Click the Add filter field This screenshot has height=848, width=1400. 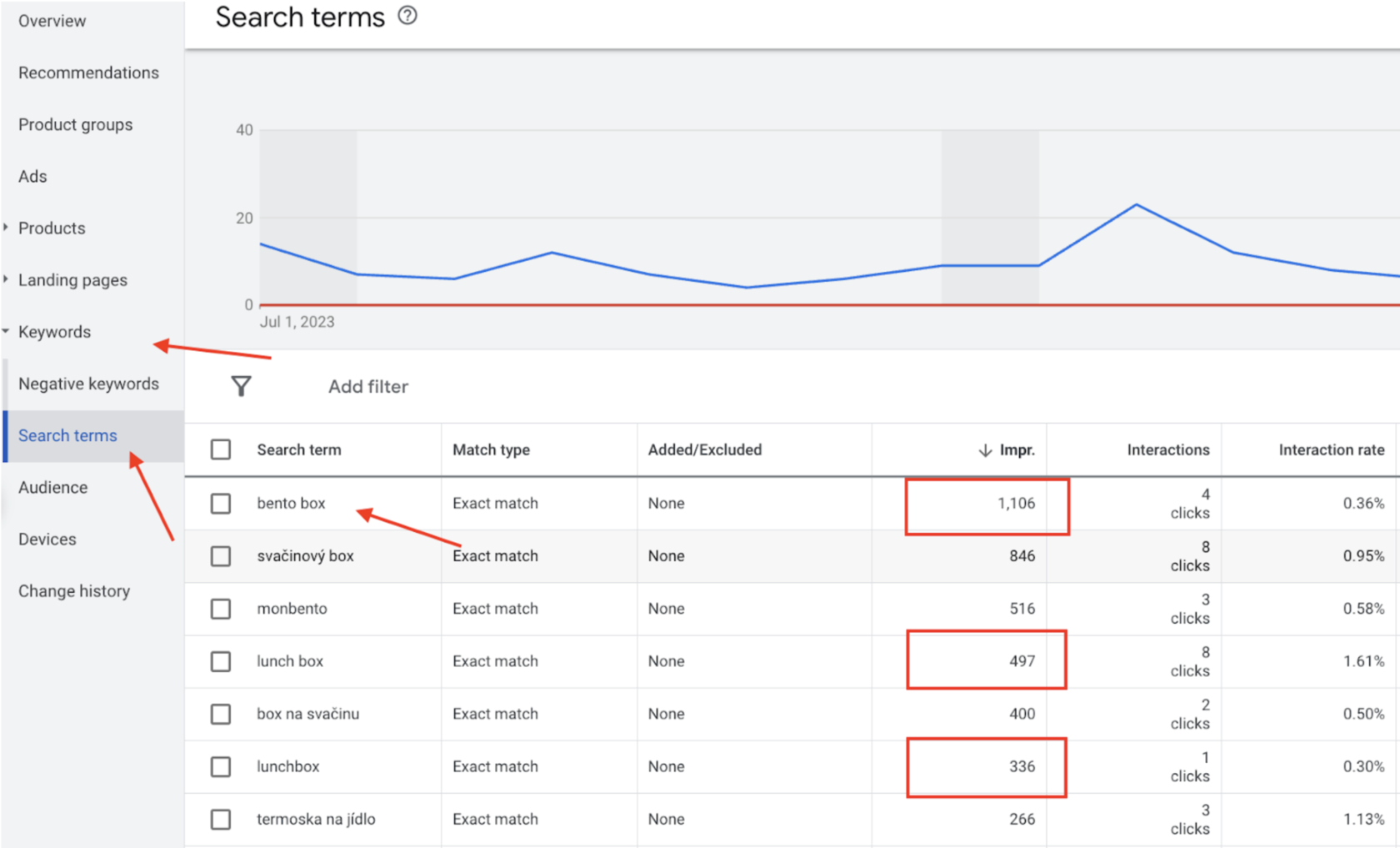click(368, 386)
